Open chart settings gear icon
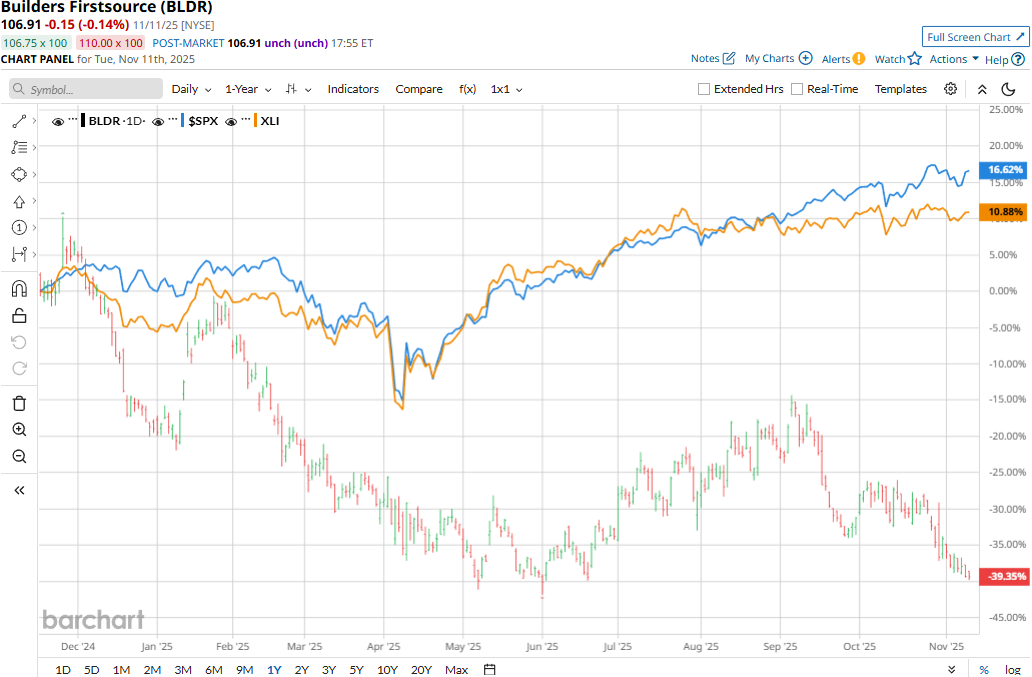The width and height of the screenshot is (1032, 677). [x=950, y=89]
